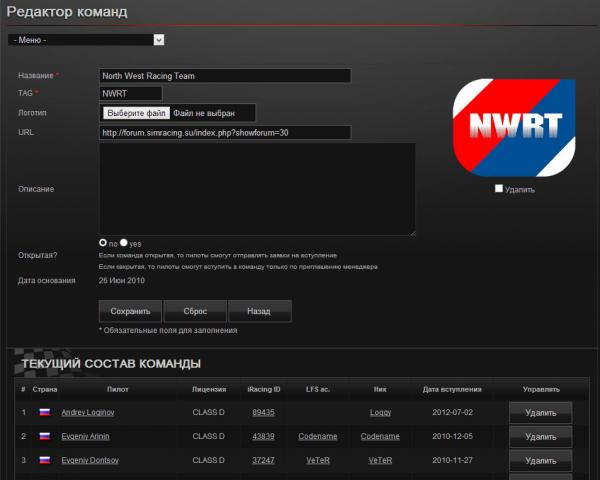The width and height of the screenshot is (600, 480).
Task: Focus the Название team name field
Action: [x=225, y=76]
